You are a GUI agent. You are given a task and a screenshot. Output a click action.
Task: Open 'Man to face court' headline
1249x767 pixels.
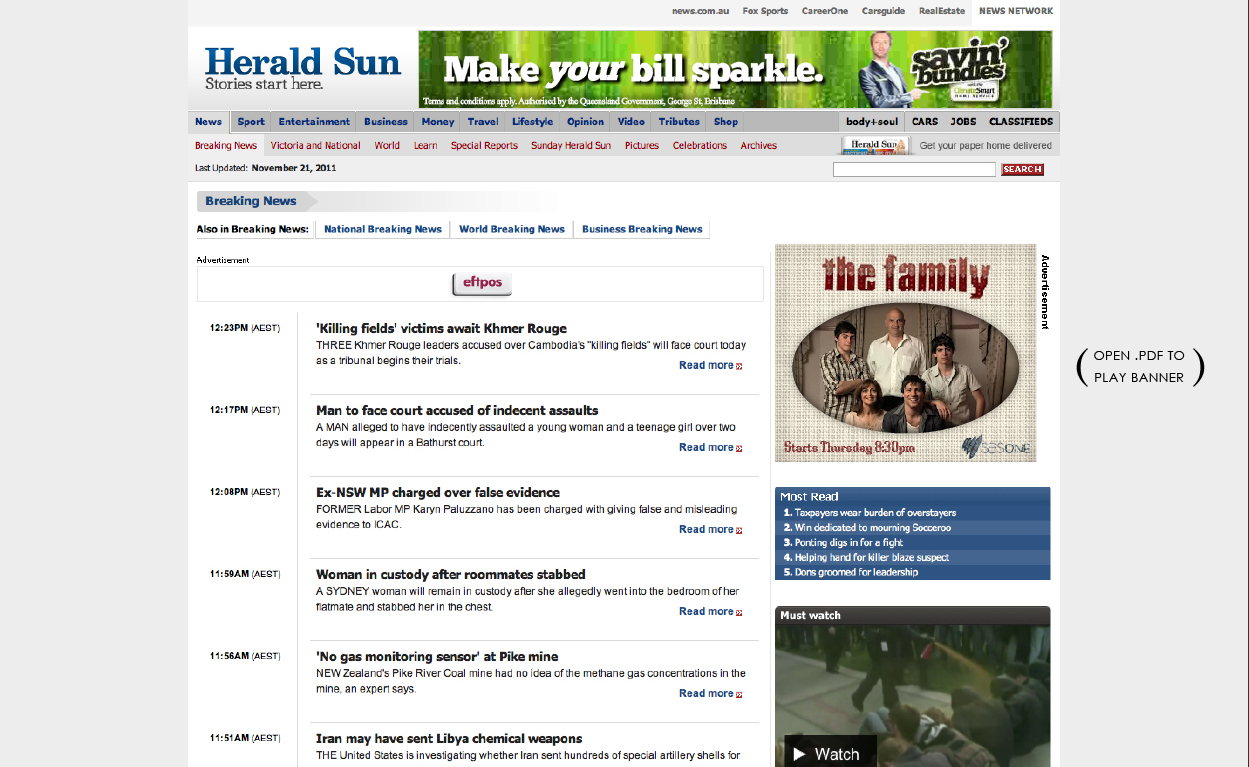(x=457, y=410)
